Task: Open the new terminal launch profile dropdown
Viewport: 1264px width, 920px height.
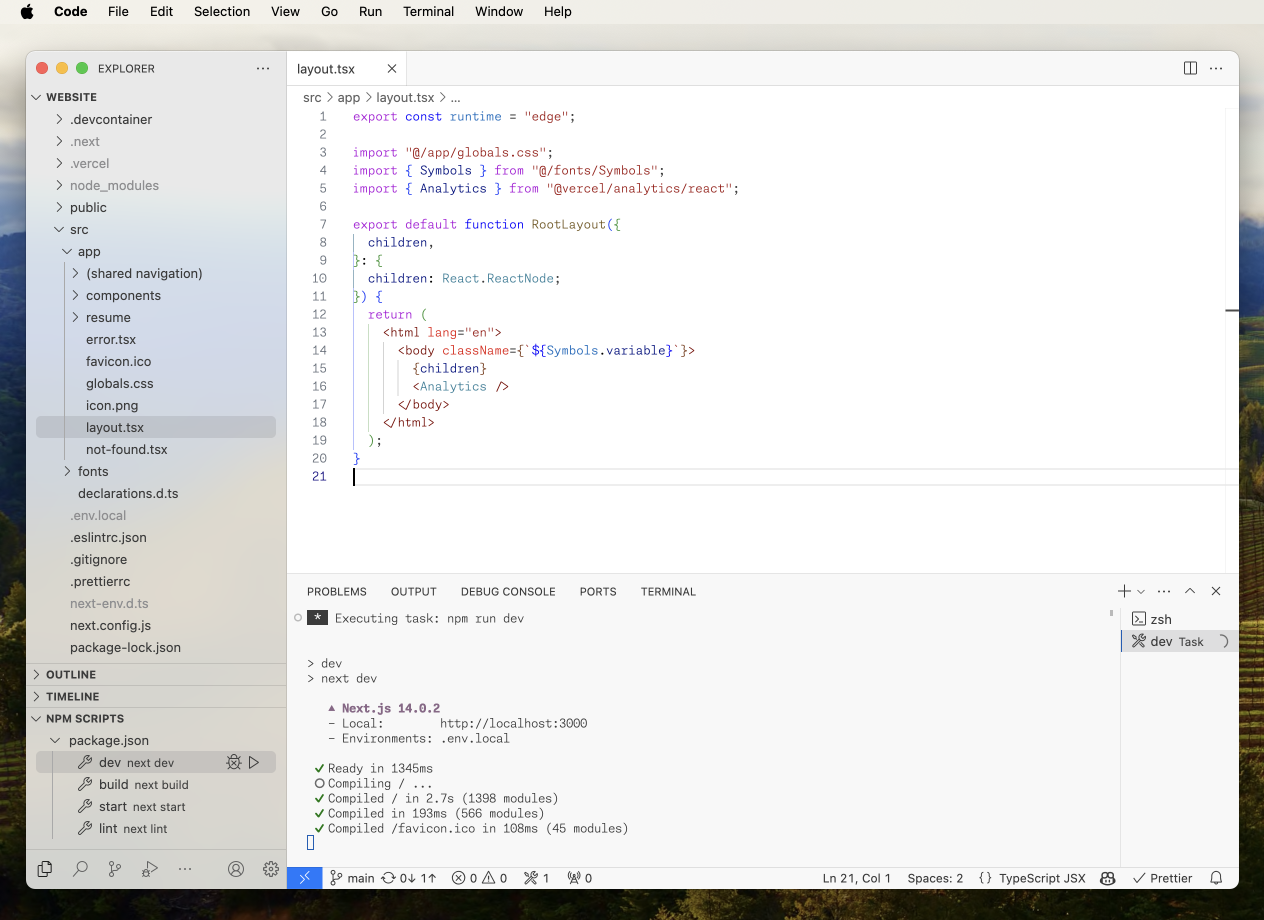Action: (x=1141, y=592)
